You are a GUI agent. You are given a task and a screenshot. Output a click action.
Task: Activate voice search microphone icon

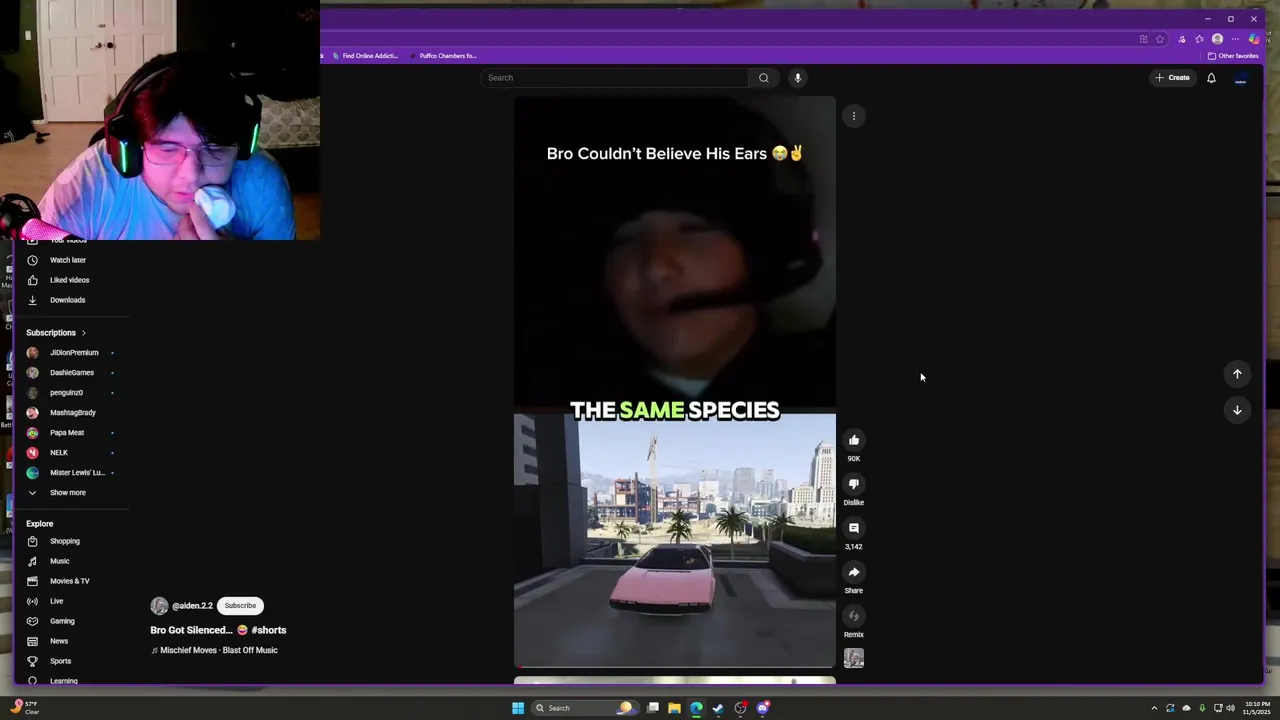coord(798,78)
